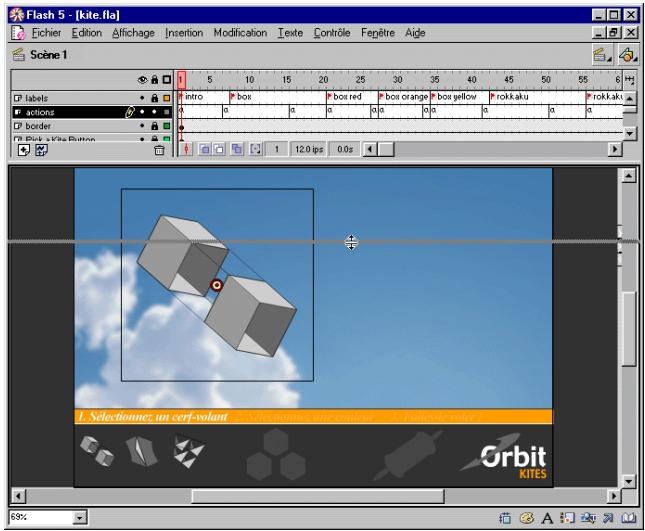Open the Affichage menu
The height and width of the screenshot is (531, 645).
[x=133, y=33]
